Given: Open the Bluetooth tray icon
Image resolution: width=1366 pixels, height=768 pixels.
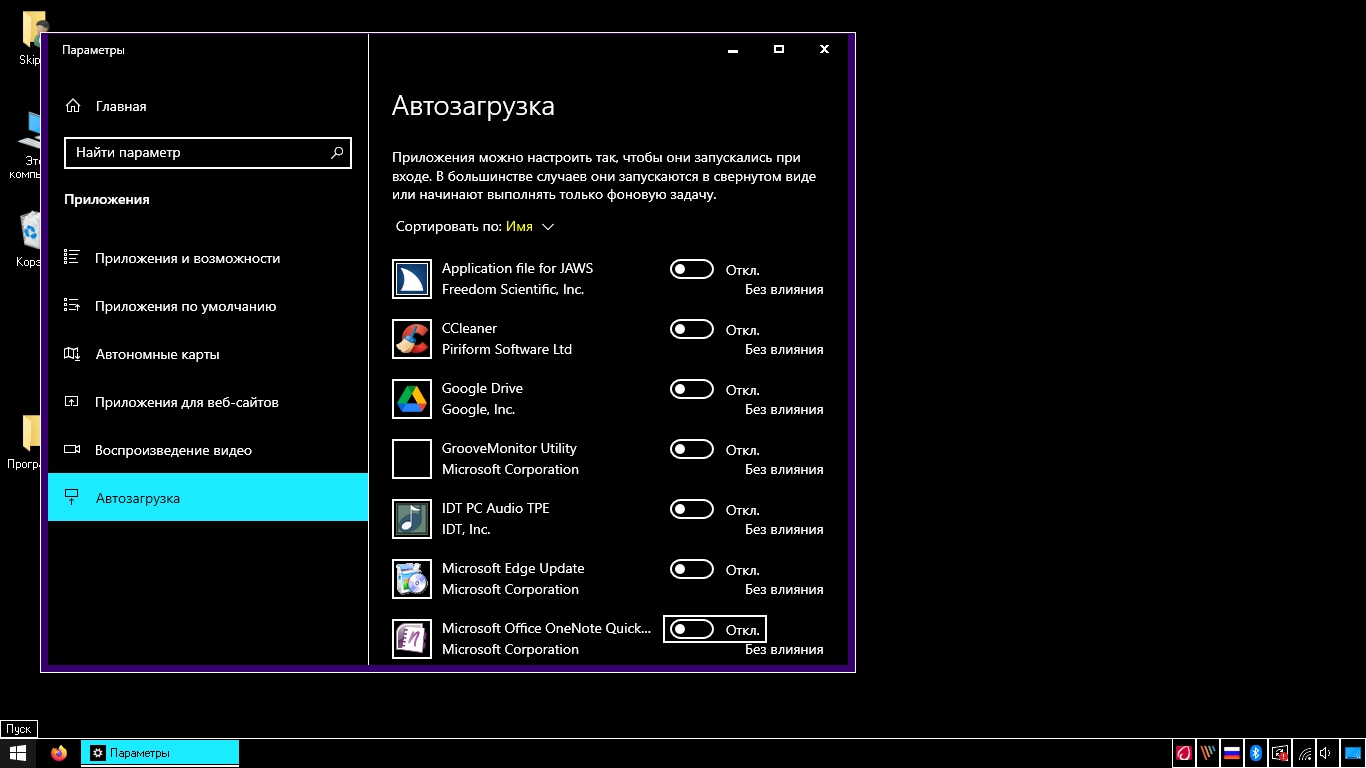Looking at the screenshot, I should [1256, 753].
